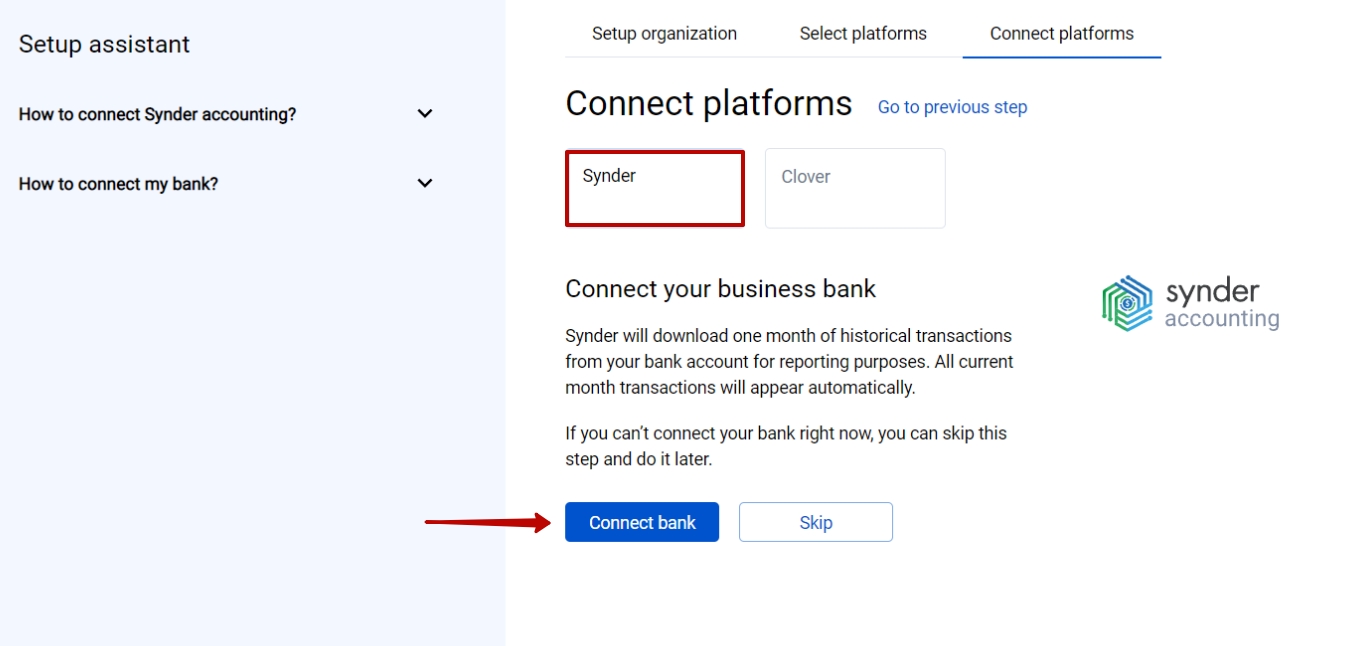Viewport: 1370px width, 646px height.
Task: Choose the Clover platform card
Action: pos(855,188)
